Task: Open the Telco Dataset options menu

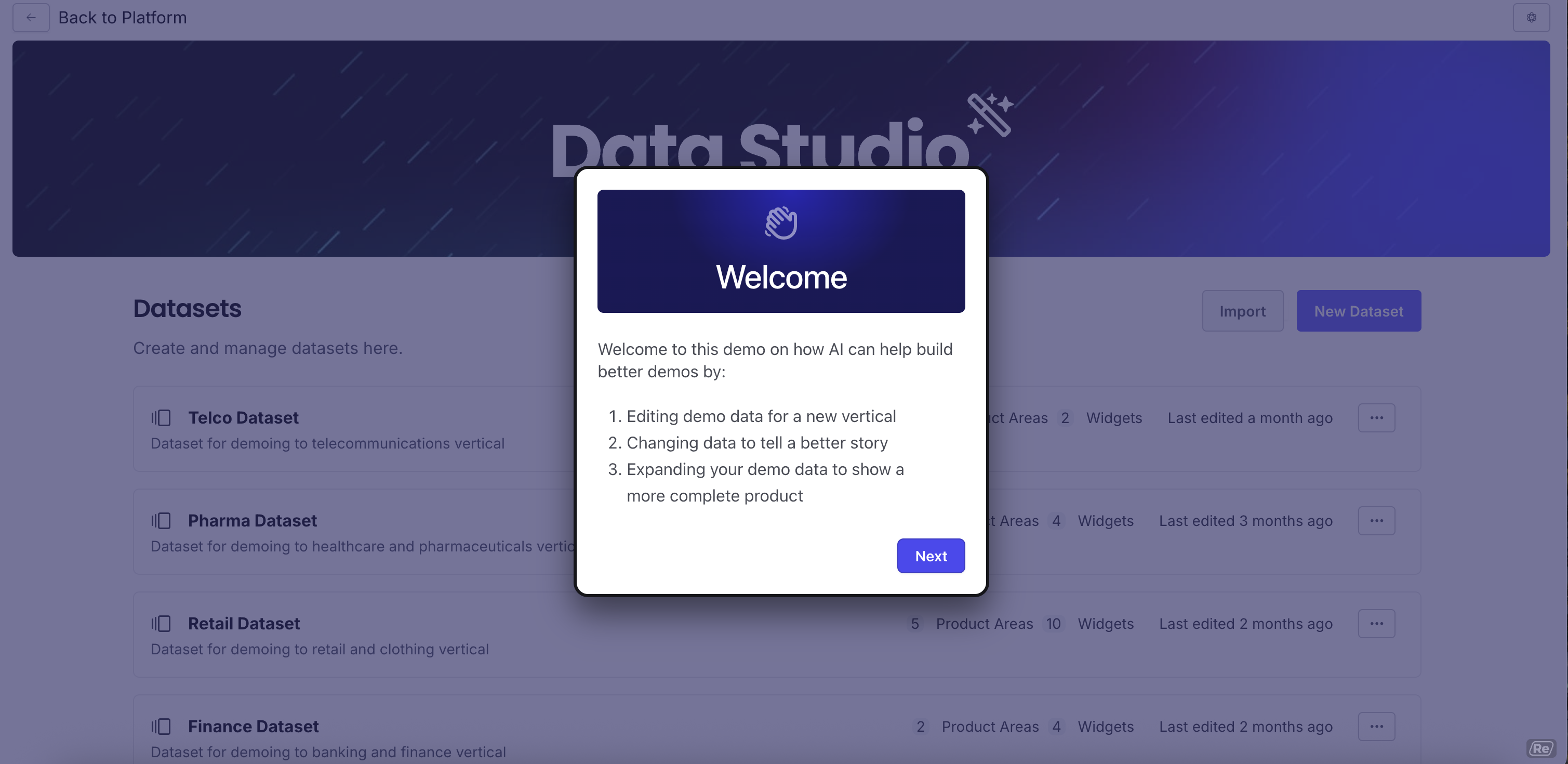Action: pos(1376,418)
